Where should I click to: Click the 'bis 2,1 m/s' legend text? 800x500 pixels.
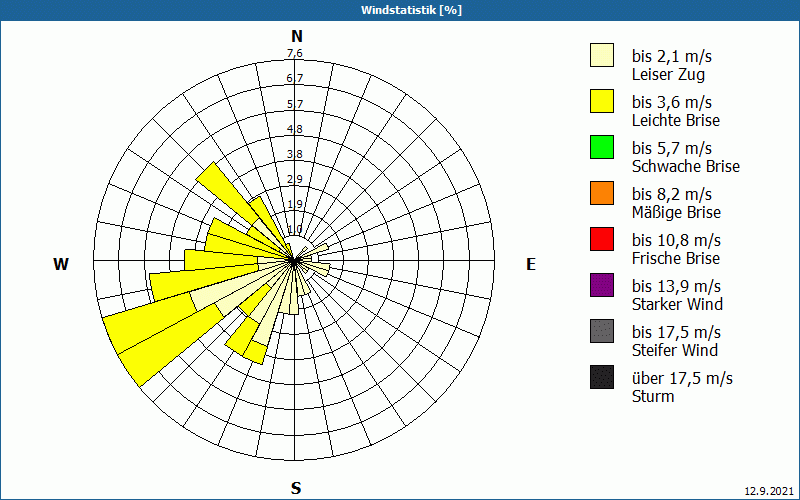671,56
